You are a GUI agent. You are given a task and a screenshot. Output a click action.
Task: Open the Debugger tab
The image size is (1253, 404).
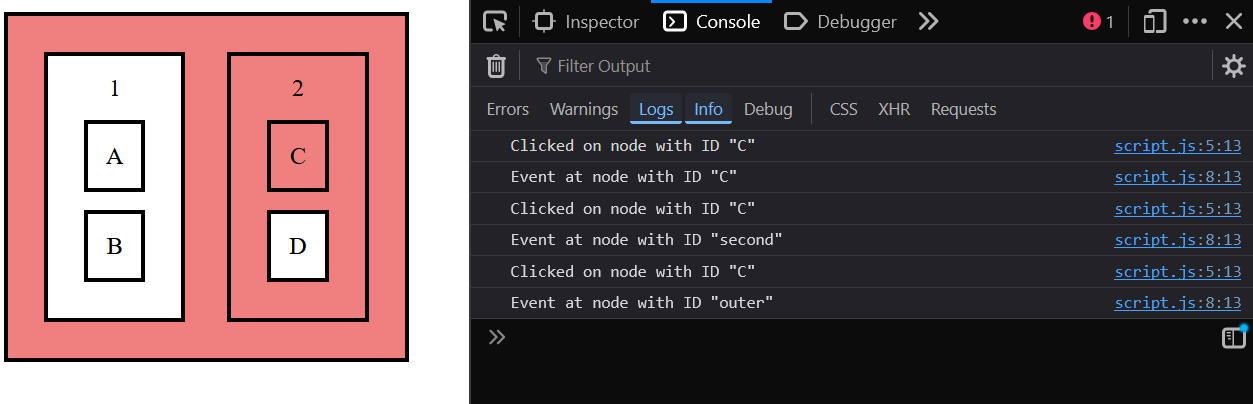[x=840, y=22]
